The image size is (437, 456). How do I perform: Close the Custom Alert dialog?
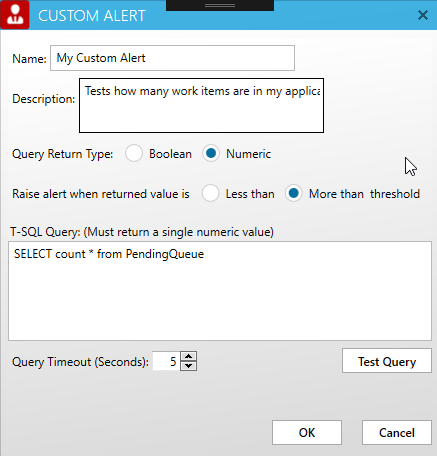click(x=423, y=15)
